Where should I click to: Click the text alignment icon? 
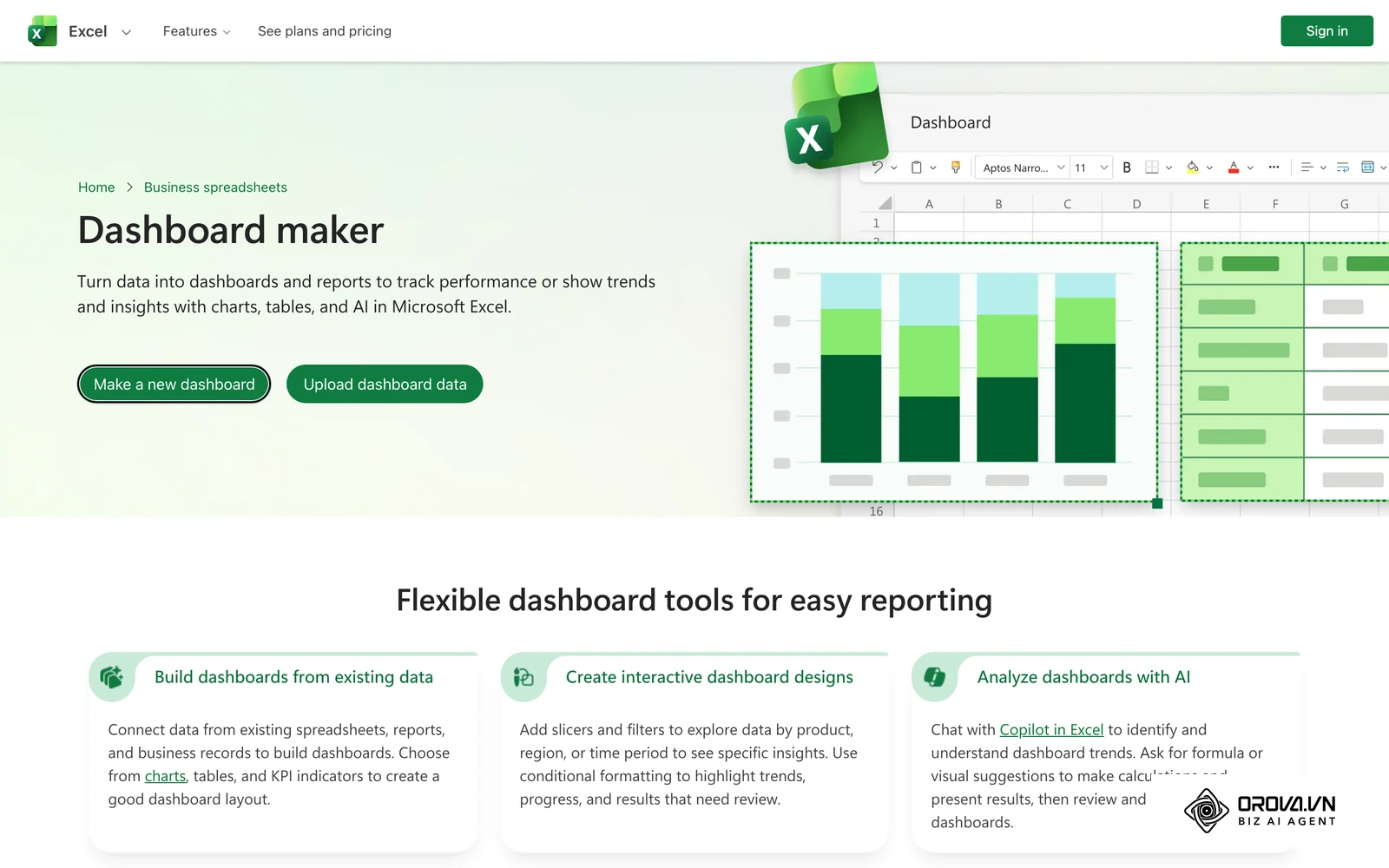point(1307,168)
